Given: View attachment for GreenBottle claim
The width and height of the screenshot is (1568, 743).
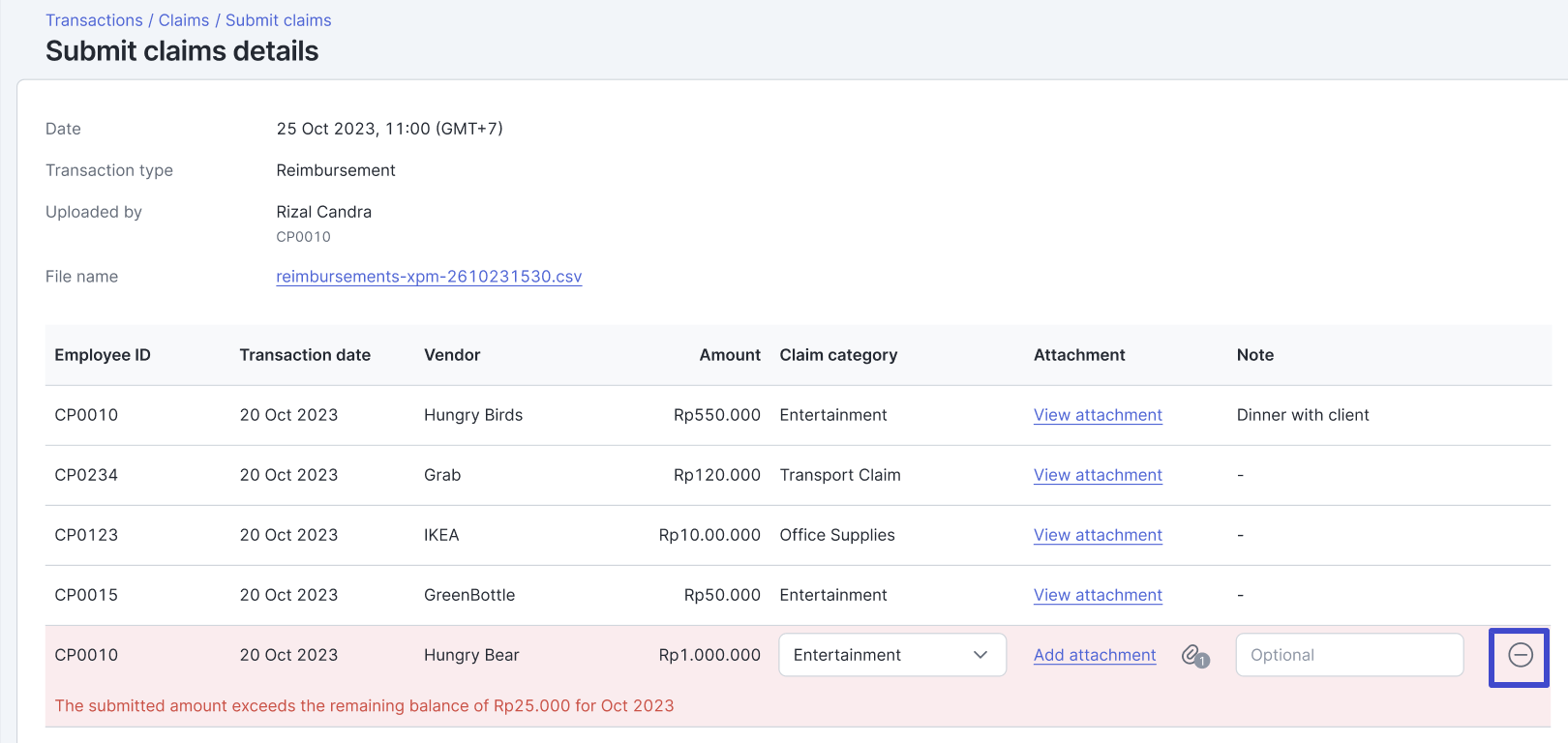Looking at the screenshot, I should [1098, 595].
